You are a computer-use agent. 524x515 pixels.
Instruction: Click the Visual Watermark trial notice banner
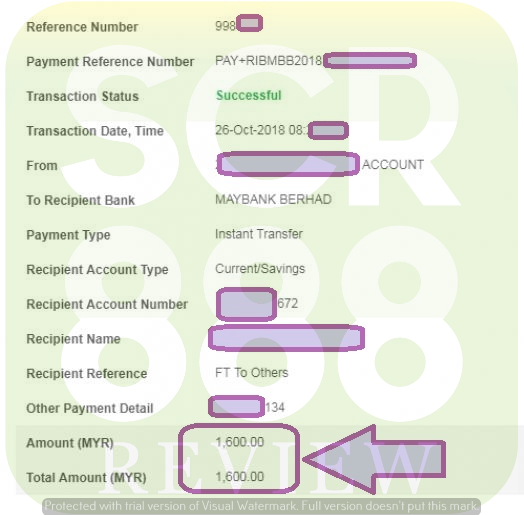click(262, 506)
